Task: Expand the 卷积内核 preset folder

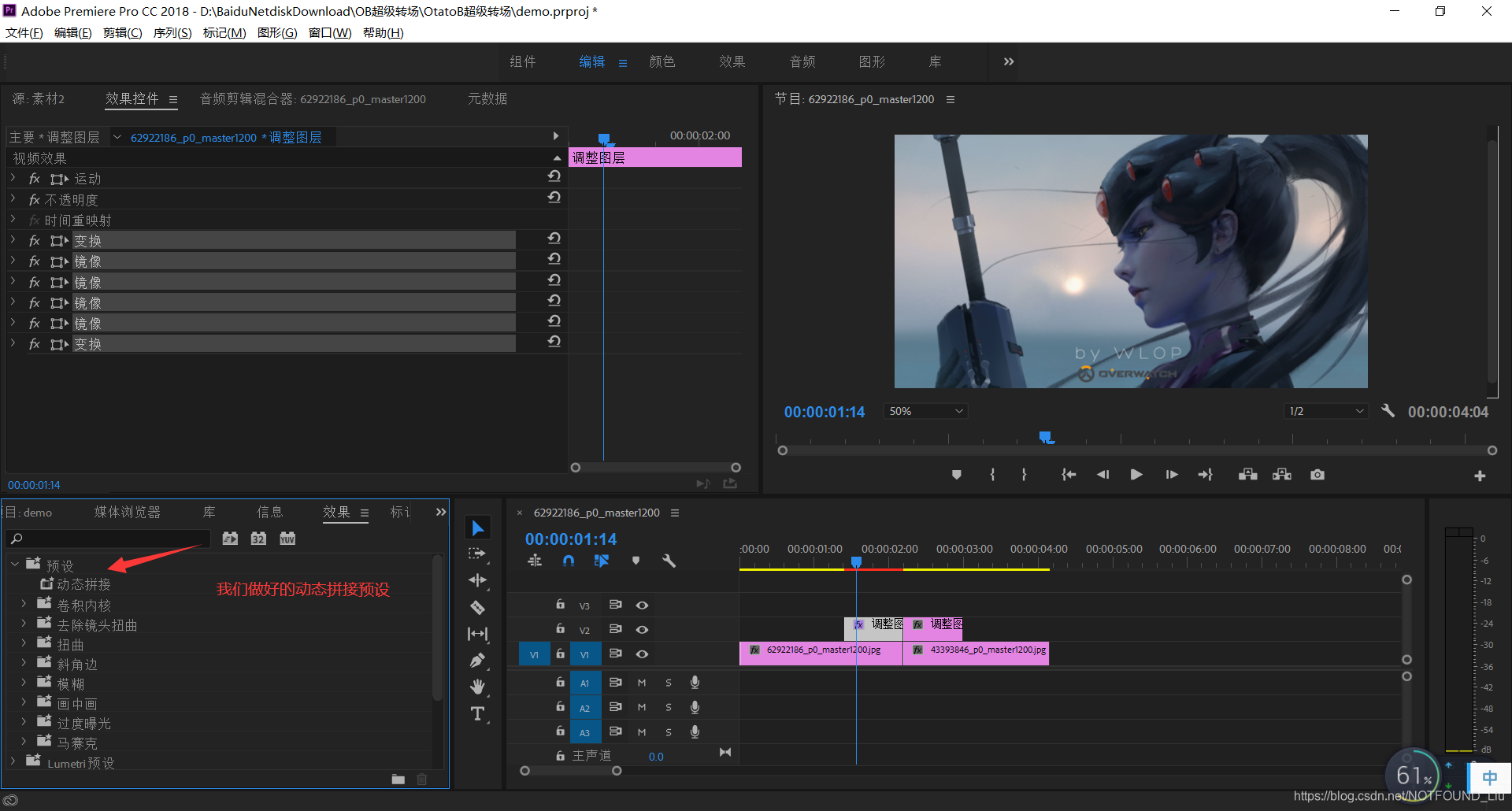Action: (24, 604)
